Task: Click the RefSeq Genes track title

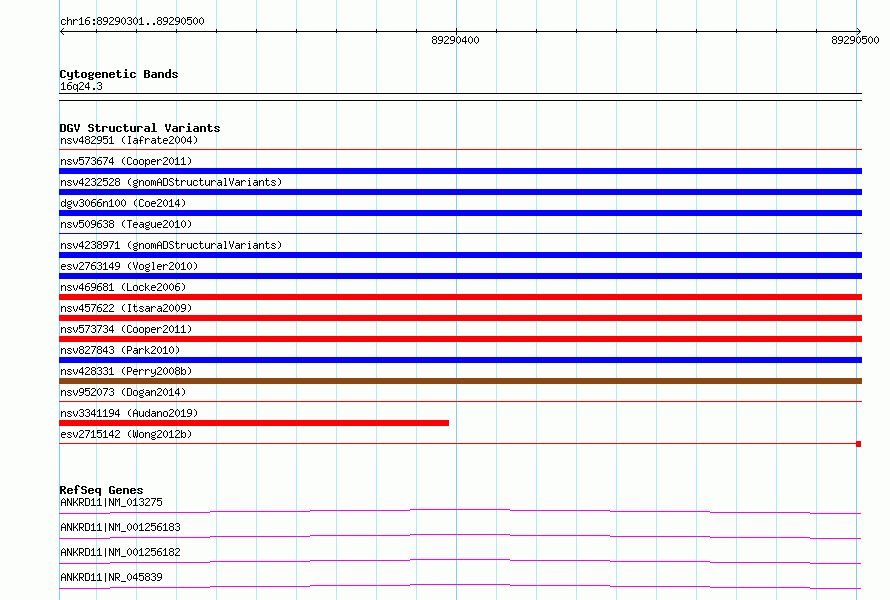Action: point(101,490)
